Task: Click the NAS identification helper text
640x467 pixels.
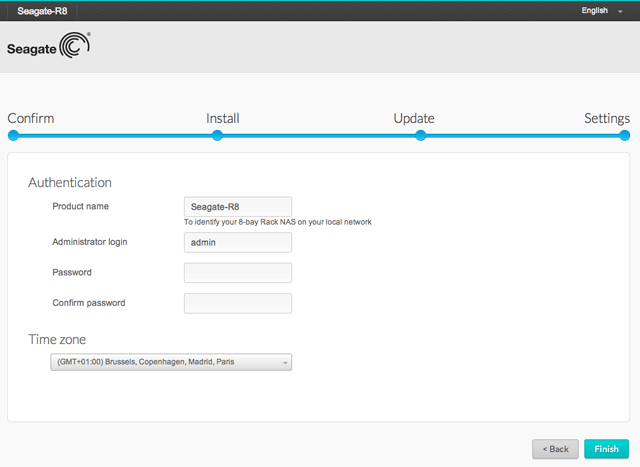Action: pyautogui.click(x=278, y=222)
